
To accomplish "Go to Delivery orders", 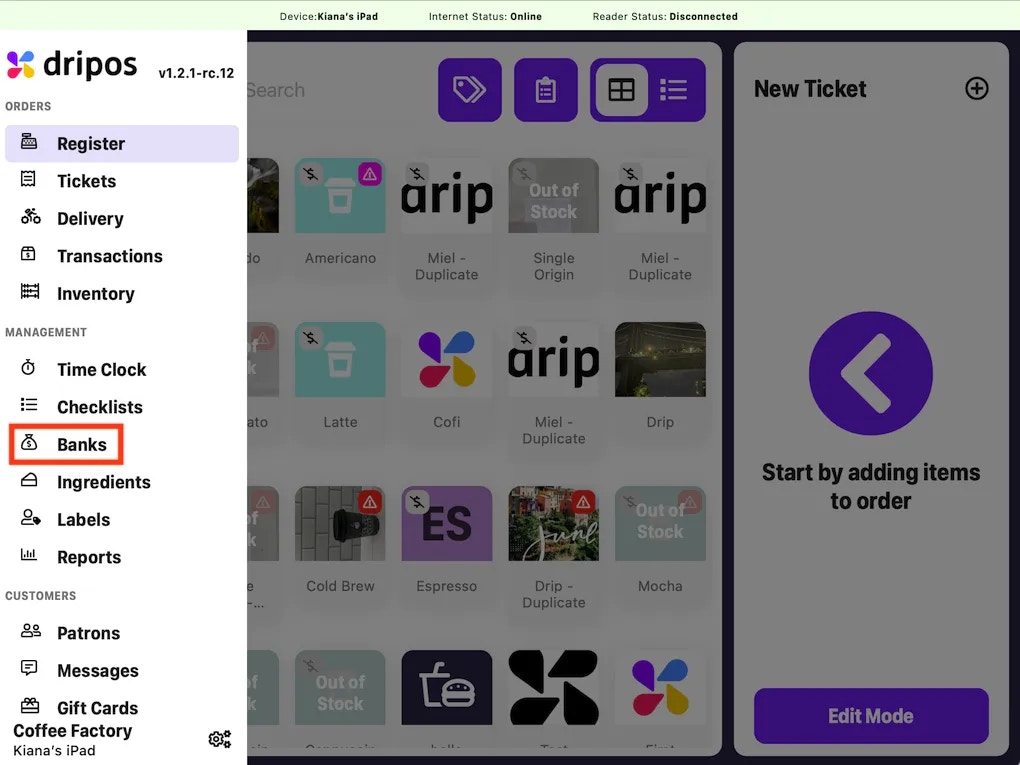I will coord(90,219).
